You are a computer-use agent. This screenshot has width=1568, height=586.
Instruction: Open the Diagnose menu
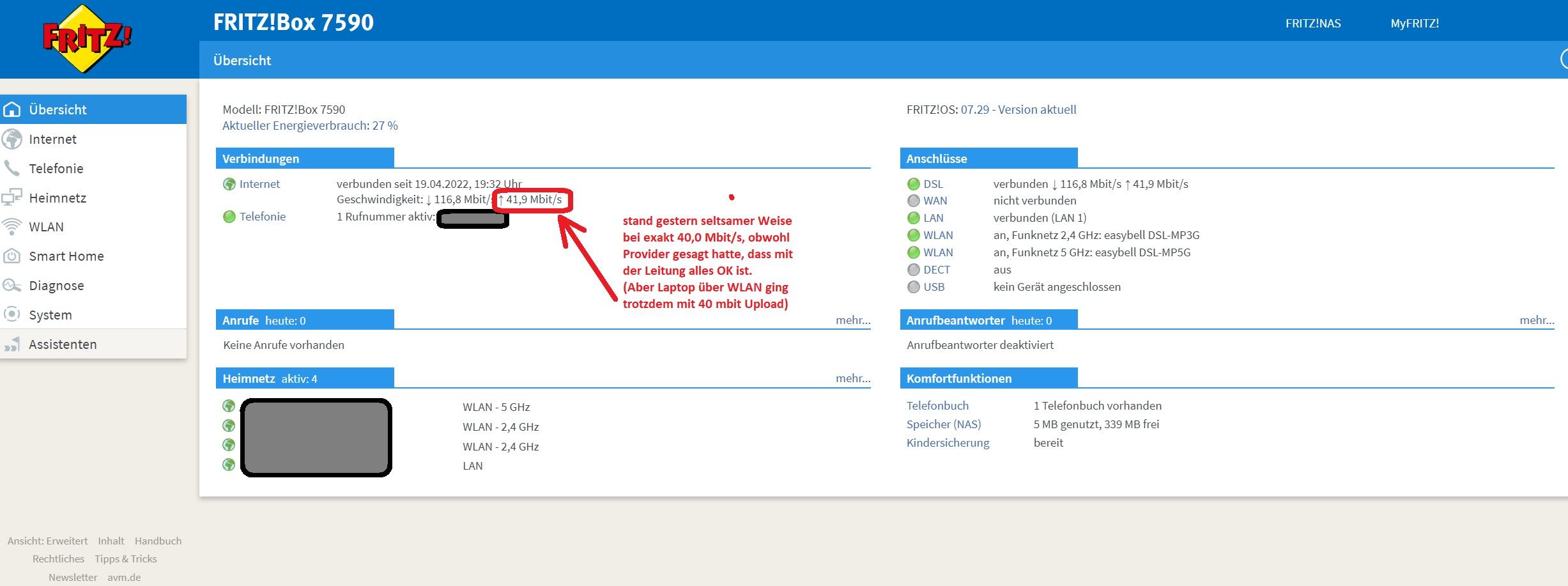(93, 286)
